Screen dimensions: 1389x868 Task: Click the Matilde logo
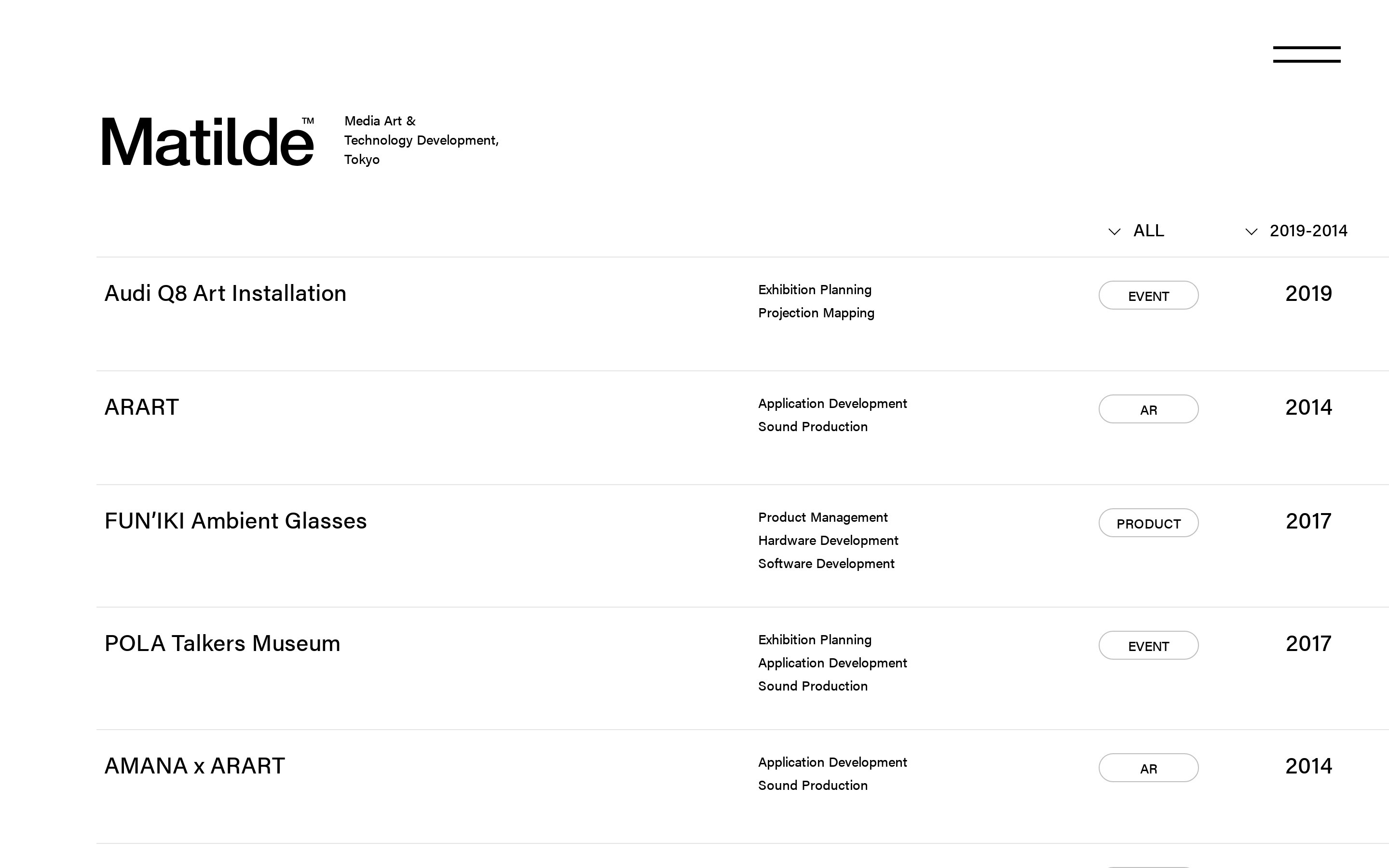click(x=208, y=141)
